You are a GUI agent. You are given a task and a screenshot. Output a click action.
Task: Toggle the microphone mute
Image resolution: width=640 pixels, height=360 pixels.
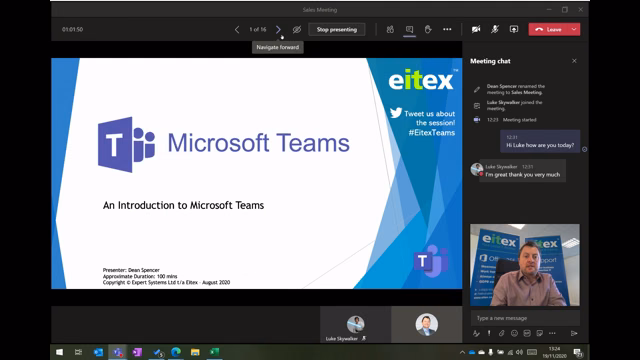click(x=495, y=29)
